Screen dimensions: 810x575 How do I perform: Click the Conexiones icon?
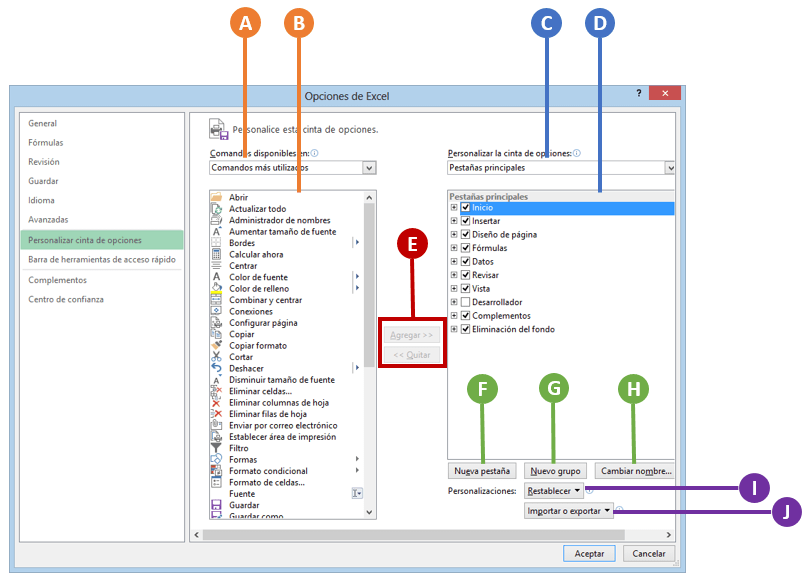tap(216, 311)
